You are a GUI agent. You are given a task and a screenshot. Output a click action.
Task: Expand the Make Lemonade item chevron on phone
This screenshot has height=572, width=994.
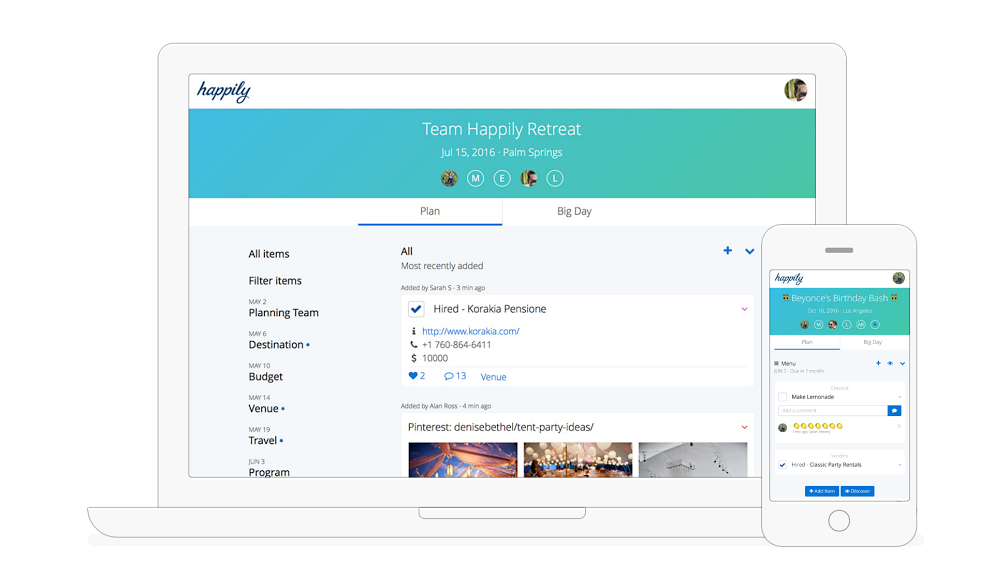coord(900,397)
